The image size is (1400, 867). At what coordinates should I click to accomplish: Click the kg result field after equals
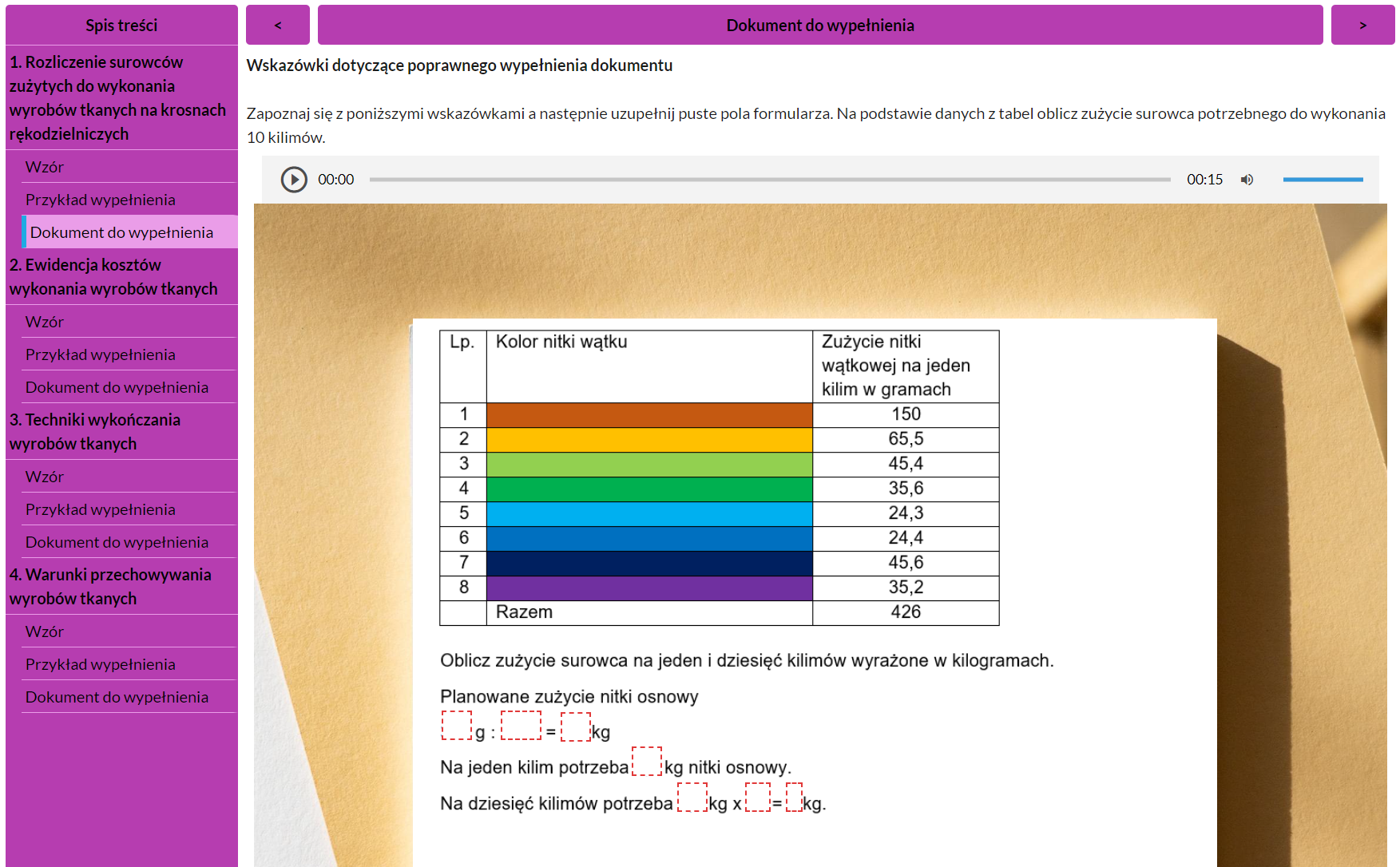(x=575, y=726)
